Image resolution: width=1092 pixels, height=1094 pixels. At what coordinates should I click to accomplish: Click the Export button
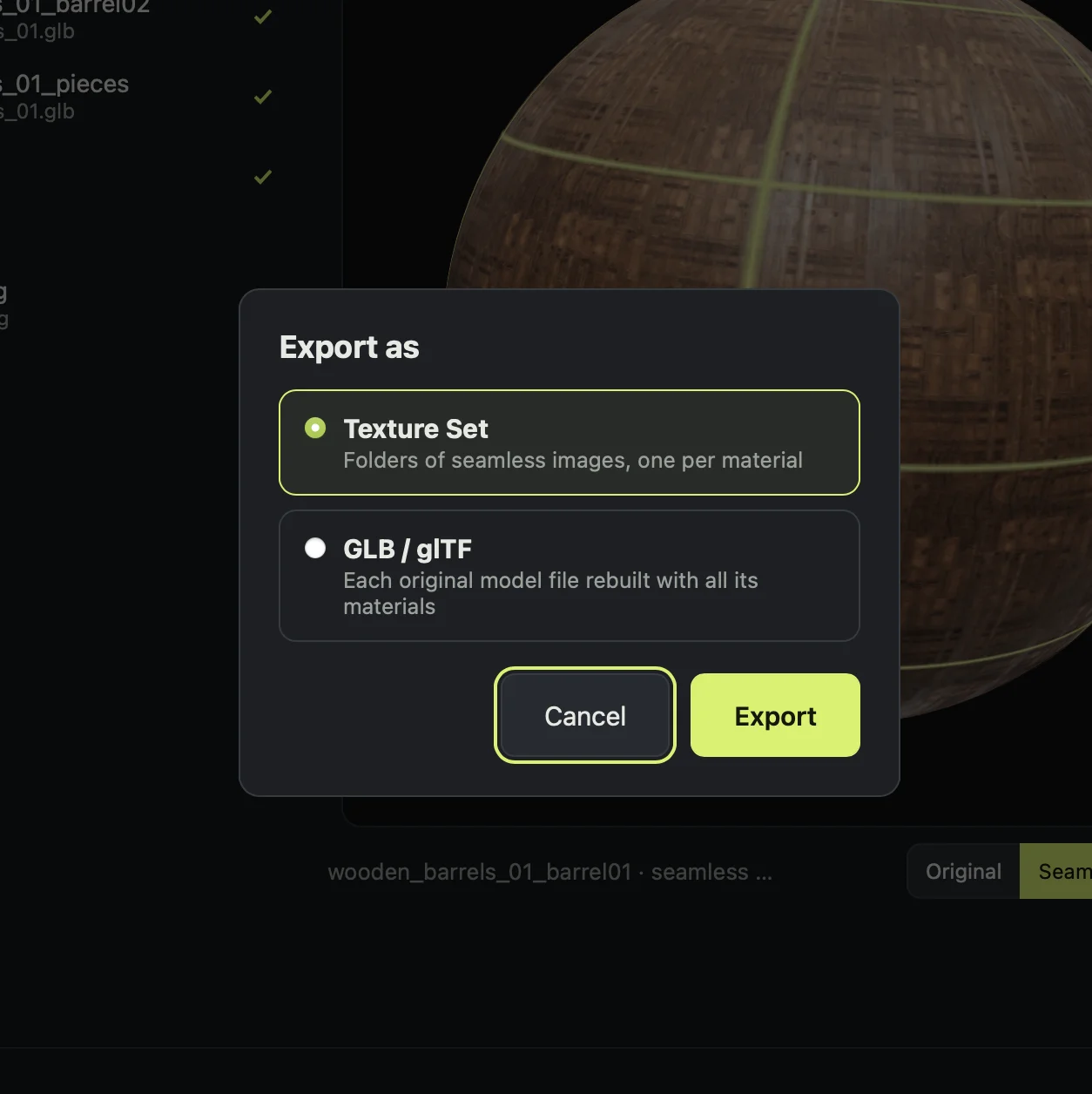[x=775, y=715]
